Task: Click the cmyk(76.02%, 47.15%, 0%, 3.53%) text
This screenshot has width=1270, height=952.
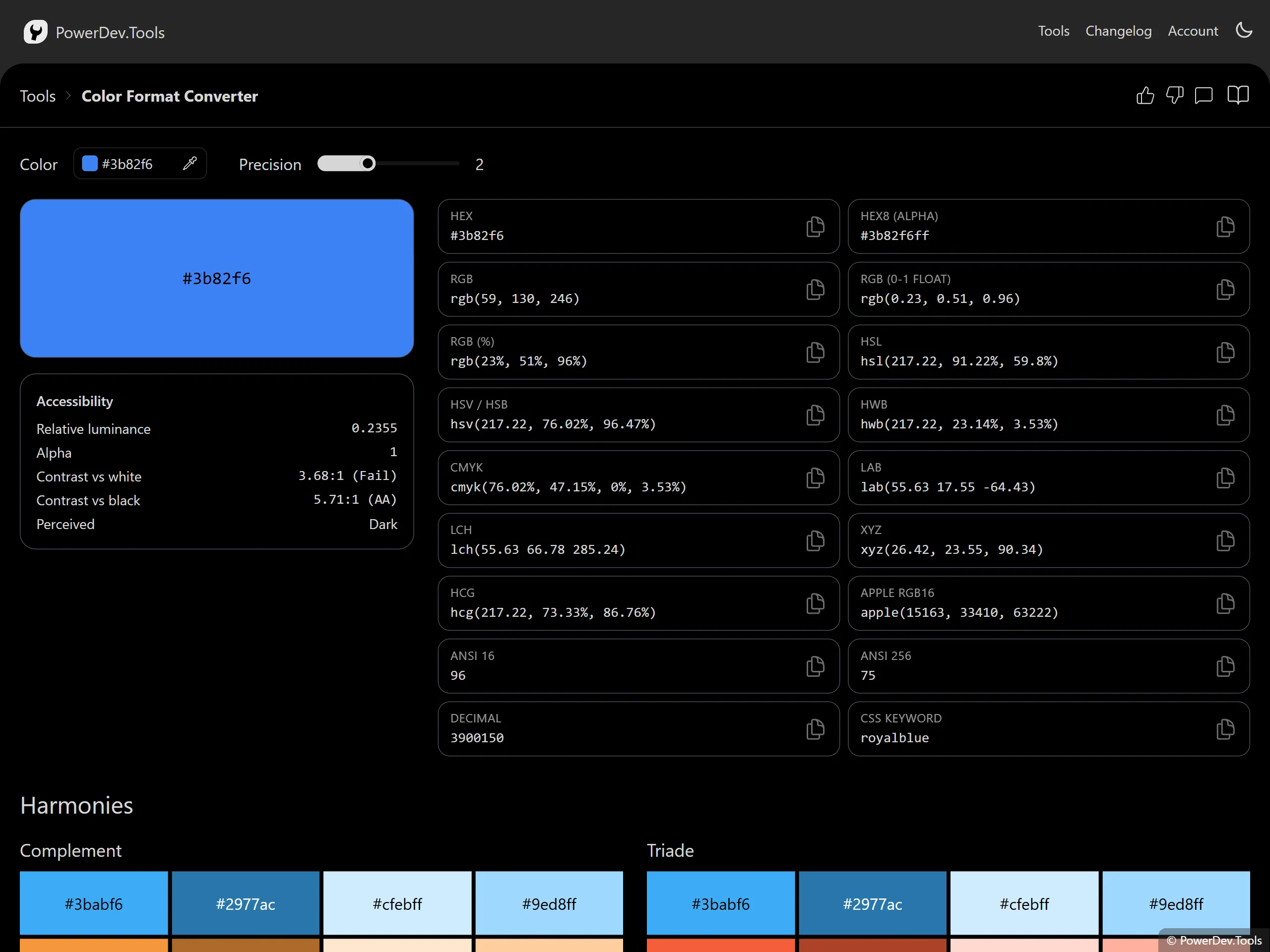Action: pyautogui.click(x=568, y=486)
